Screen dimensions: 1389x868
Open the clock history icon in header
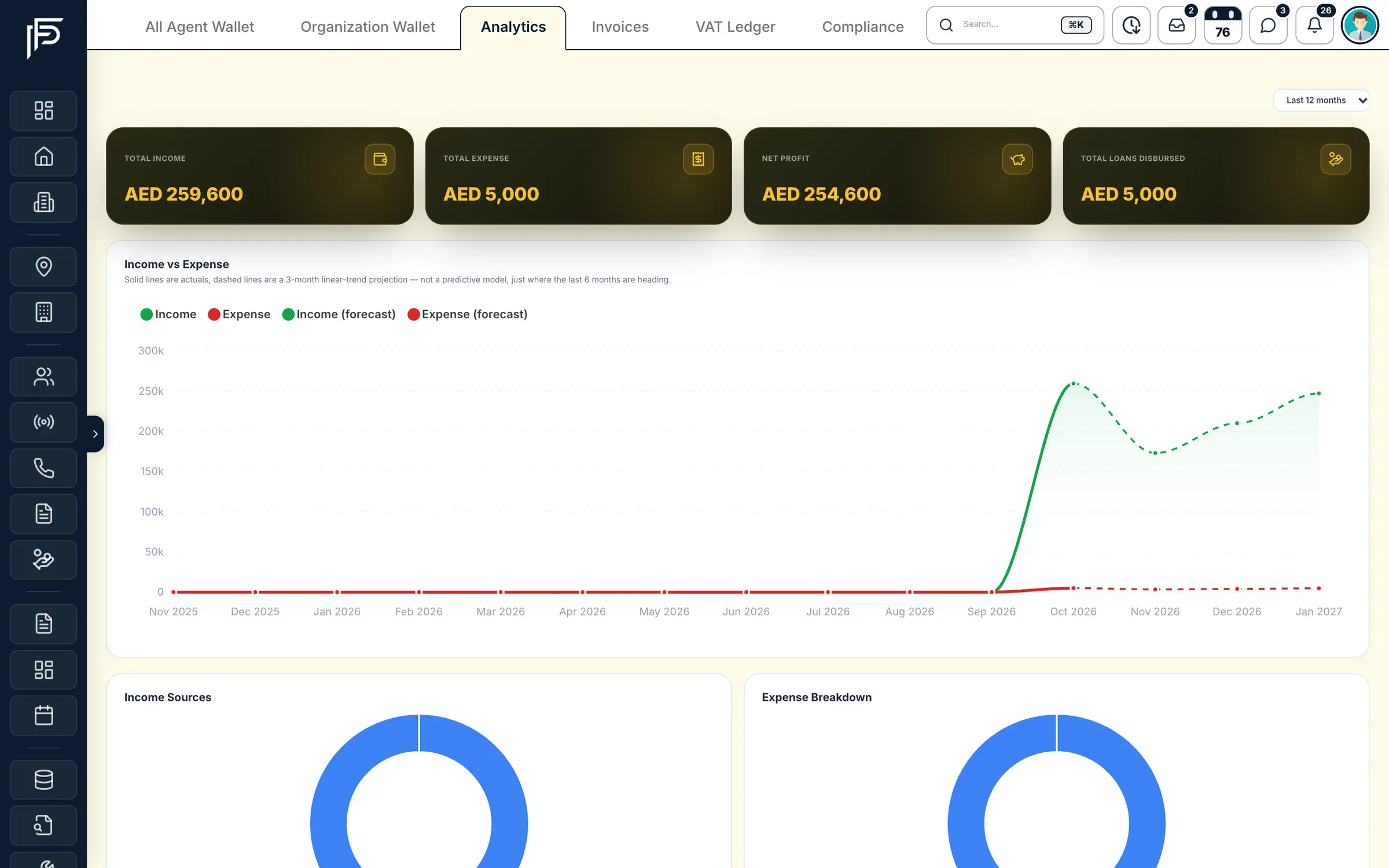click(1131, 25)
